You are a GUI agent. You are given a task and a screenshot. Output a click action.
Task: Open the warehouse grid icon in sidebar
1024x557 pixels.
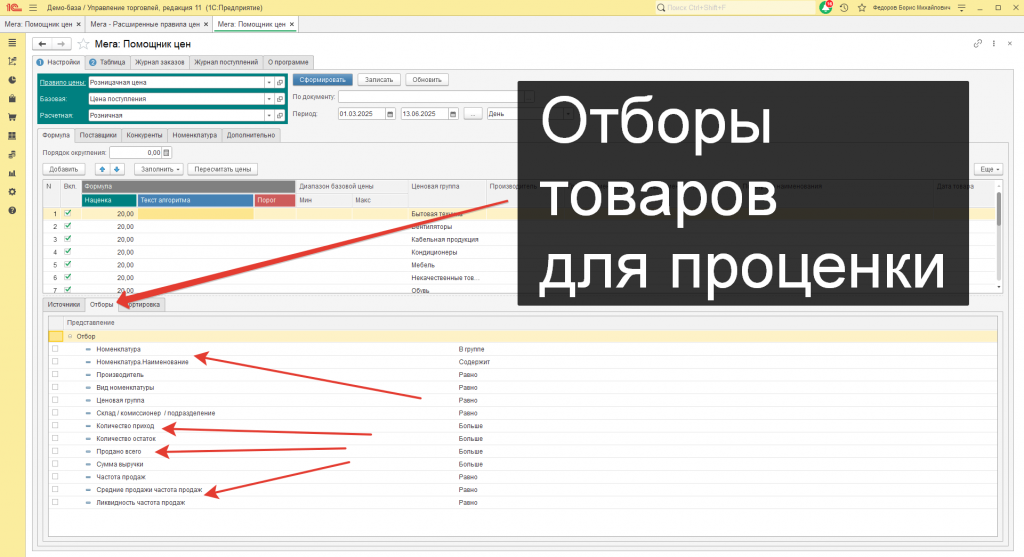(12, 136)
